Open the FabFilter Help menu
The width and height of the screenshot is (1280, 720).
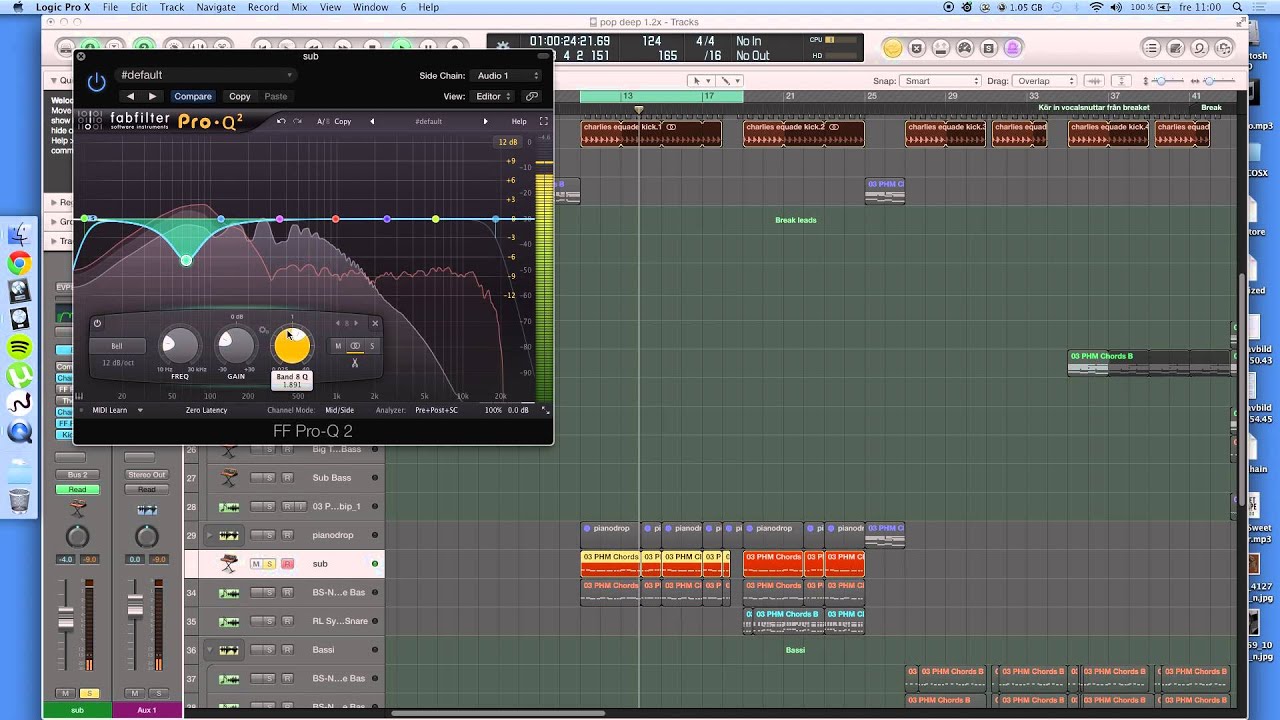click(x=519, y=121)
